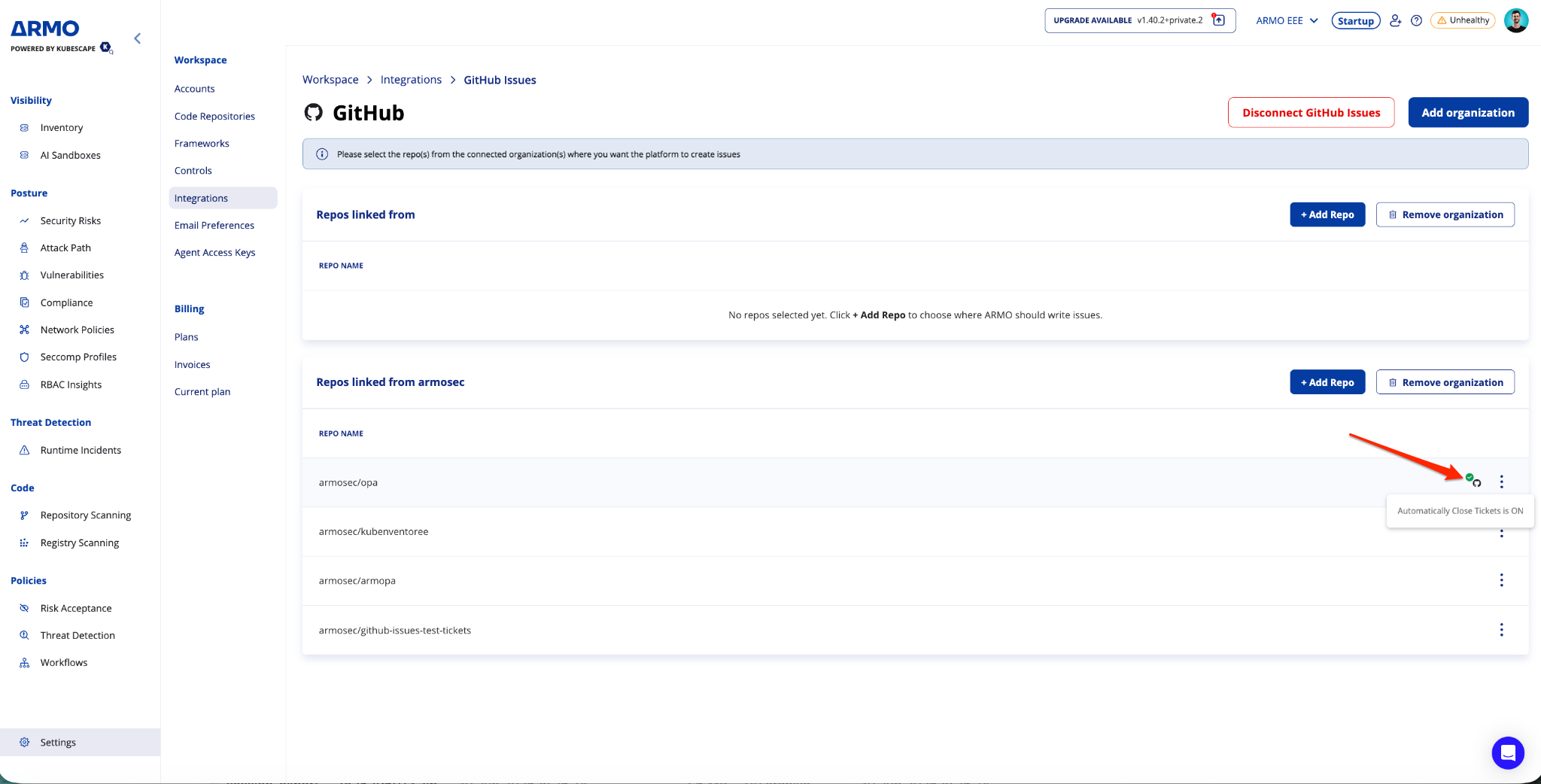Click the info icon in the banner

(x=322, y=154)
